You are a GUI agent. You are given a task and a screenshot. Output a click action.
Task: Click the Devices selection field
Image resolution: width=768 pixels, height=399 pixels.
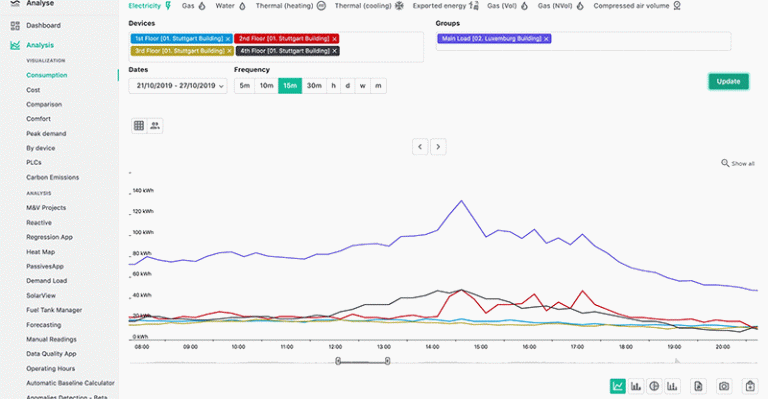point(276,47)
